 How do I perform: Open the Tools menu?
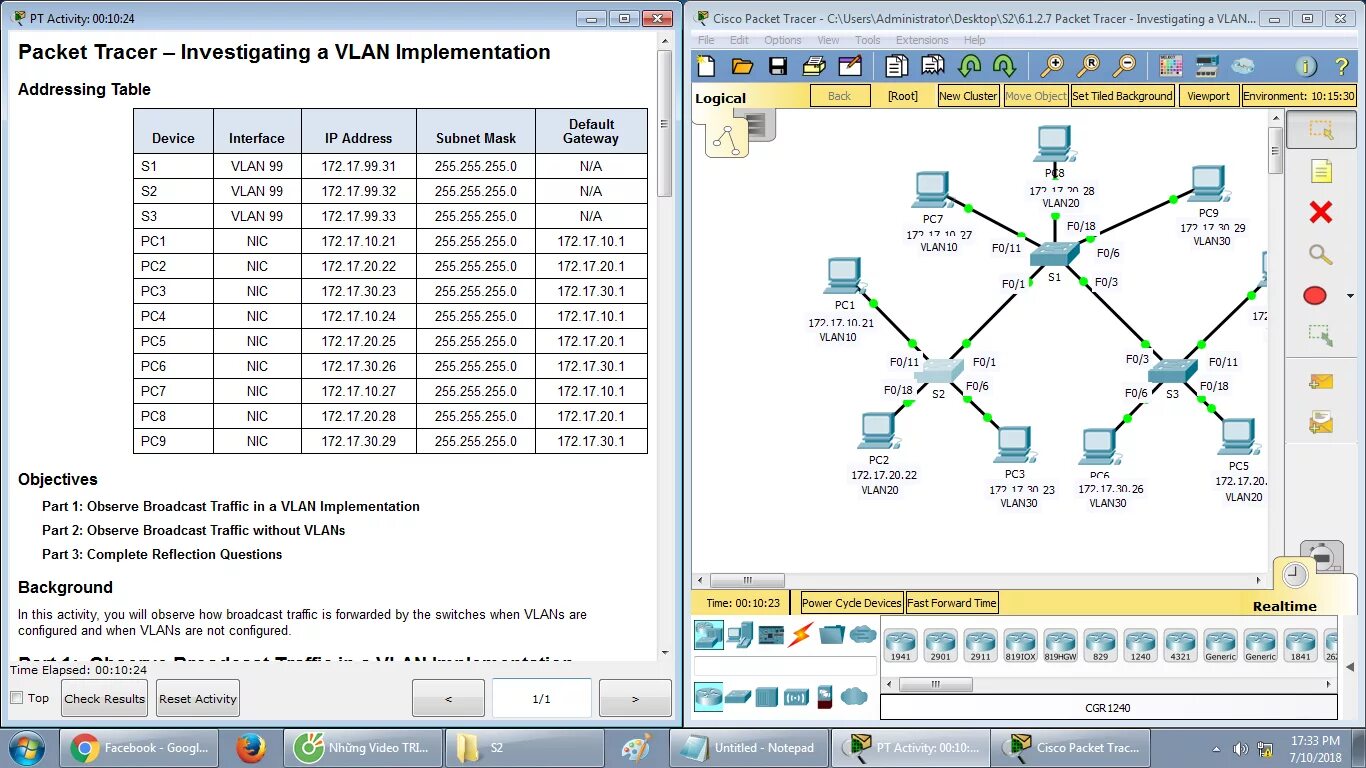pyautogui.click(x=868, y=40)
